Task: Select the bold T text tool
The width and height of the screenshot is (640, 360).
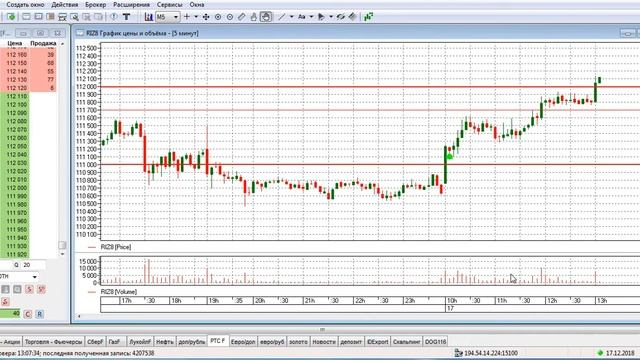Action: 126,17
